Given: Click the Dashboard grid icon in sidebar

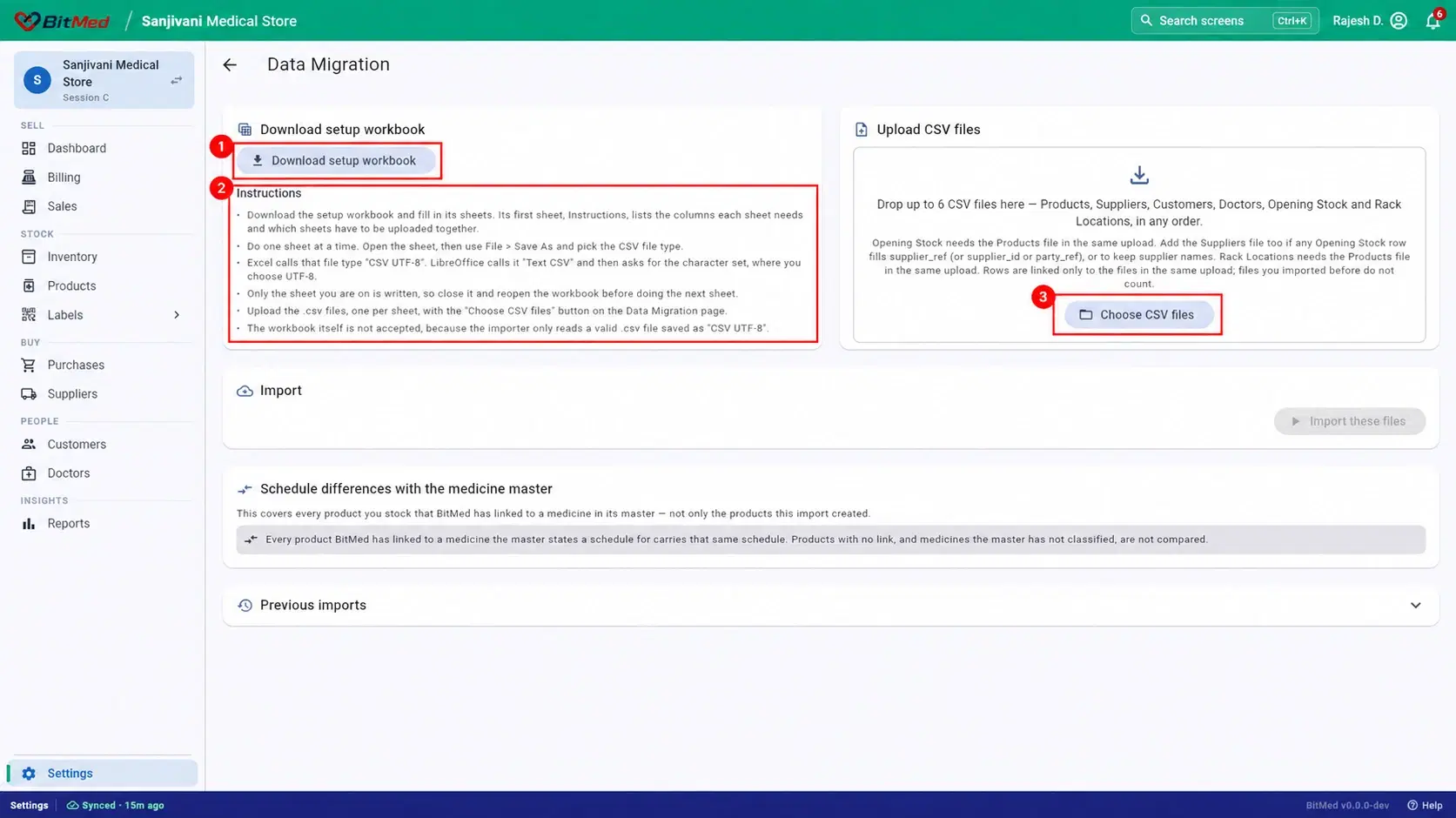Looking at the screenshot, I should (29, 149).
